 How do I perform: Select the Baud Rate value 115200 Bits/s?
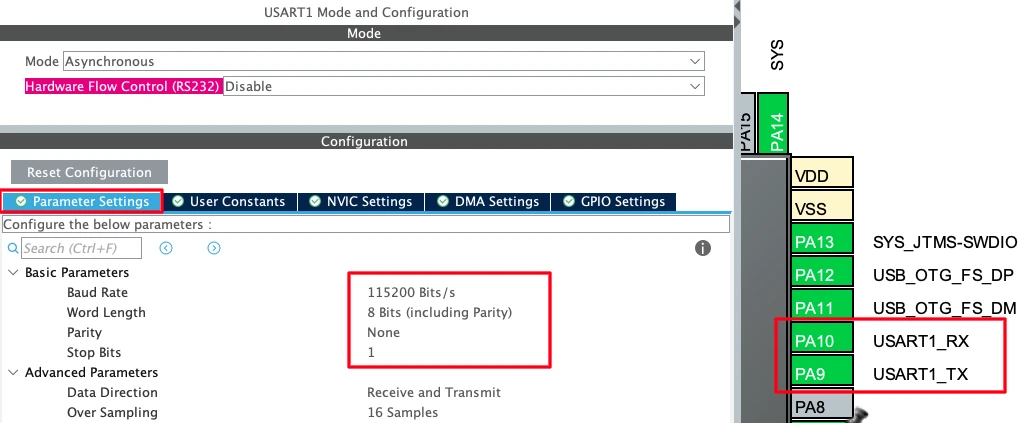tap(411, 292)
